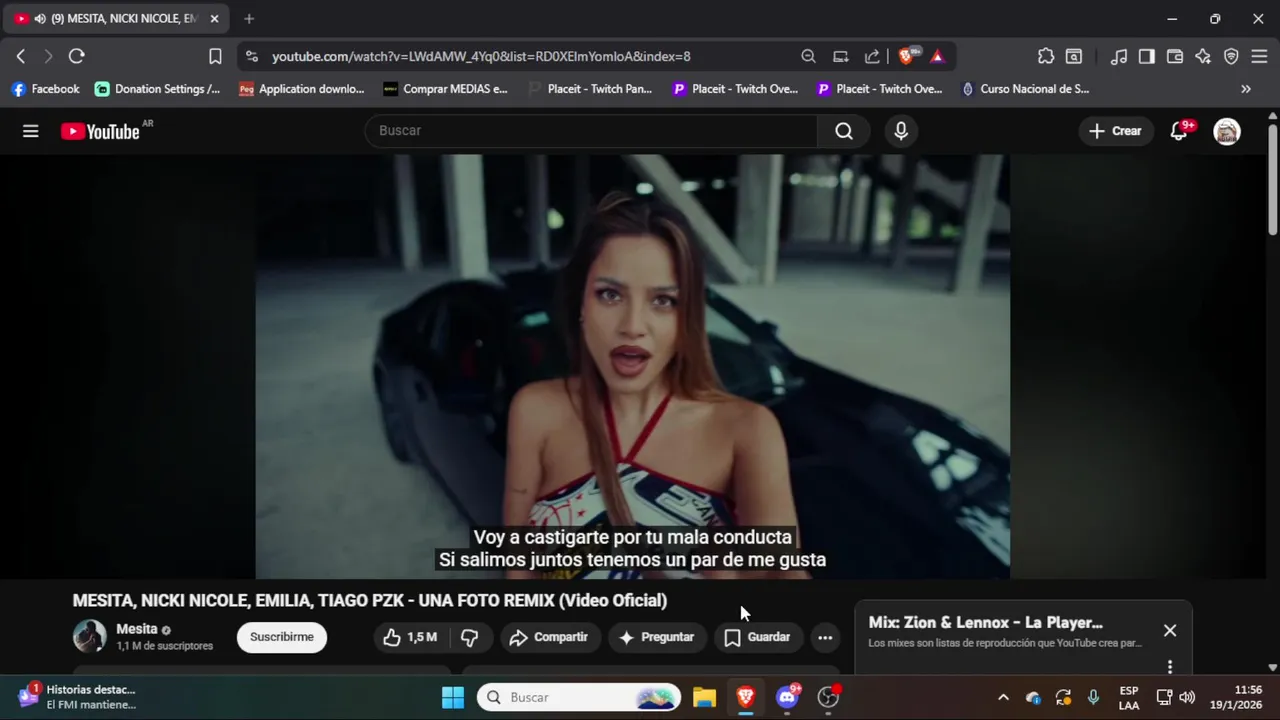The image size is (1280, 720).
Task: Show hidden system tray icons chevron
Action: tap(1003, 697)
